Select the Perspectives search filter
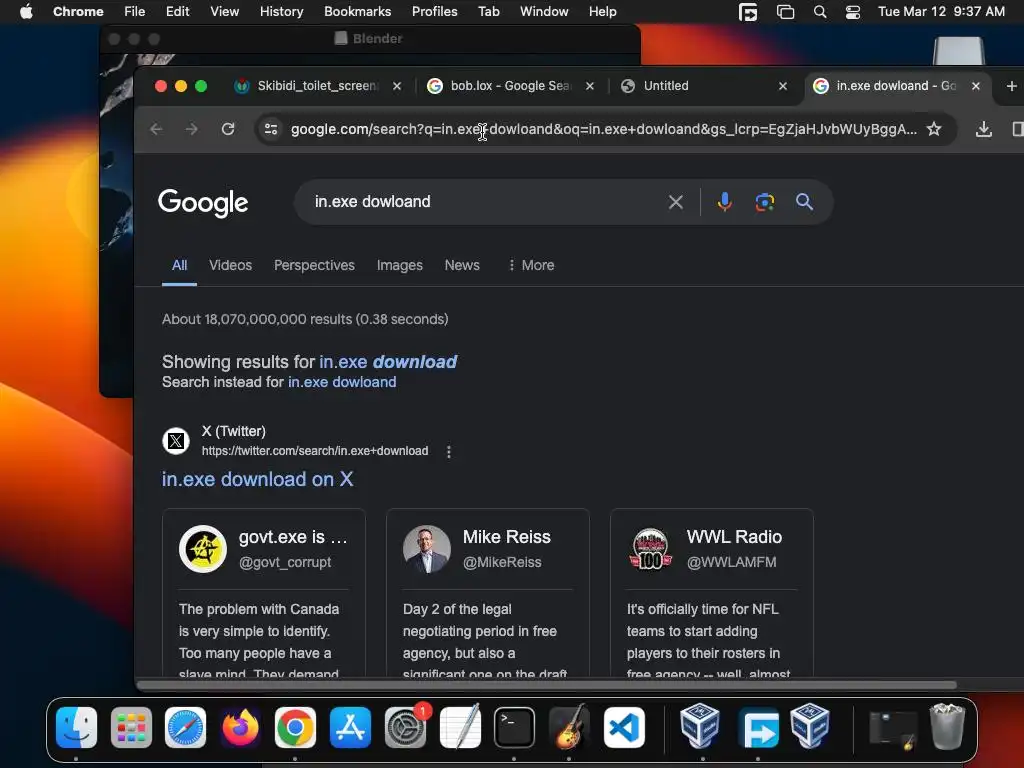Image resolution: width=1024 pixels, height=768 pixels. pyautogui.click(x=314, y=265)
